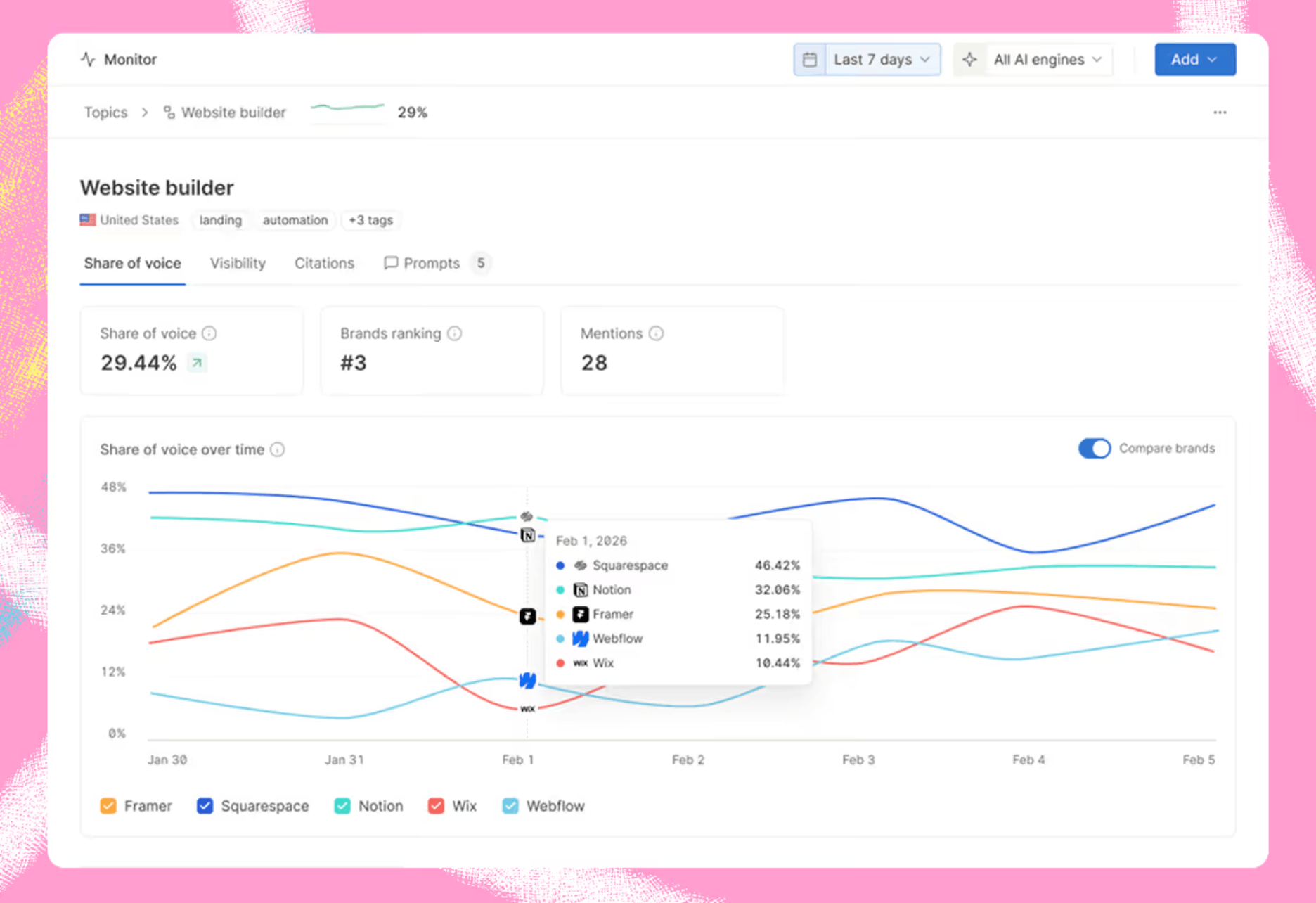Click the Website builder topic icon

coord(169,113)
